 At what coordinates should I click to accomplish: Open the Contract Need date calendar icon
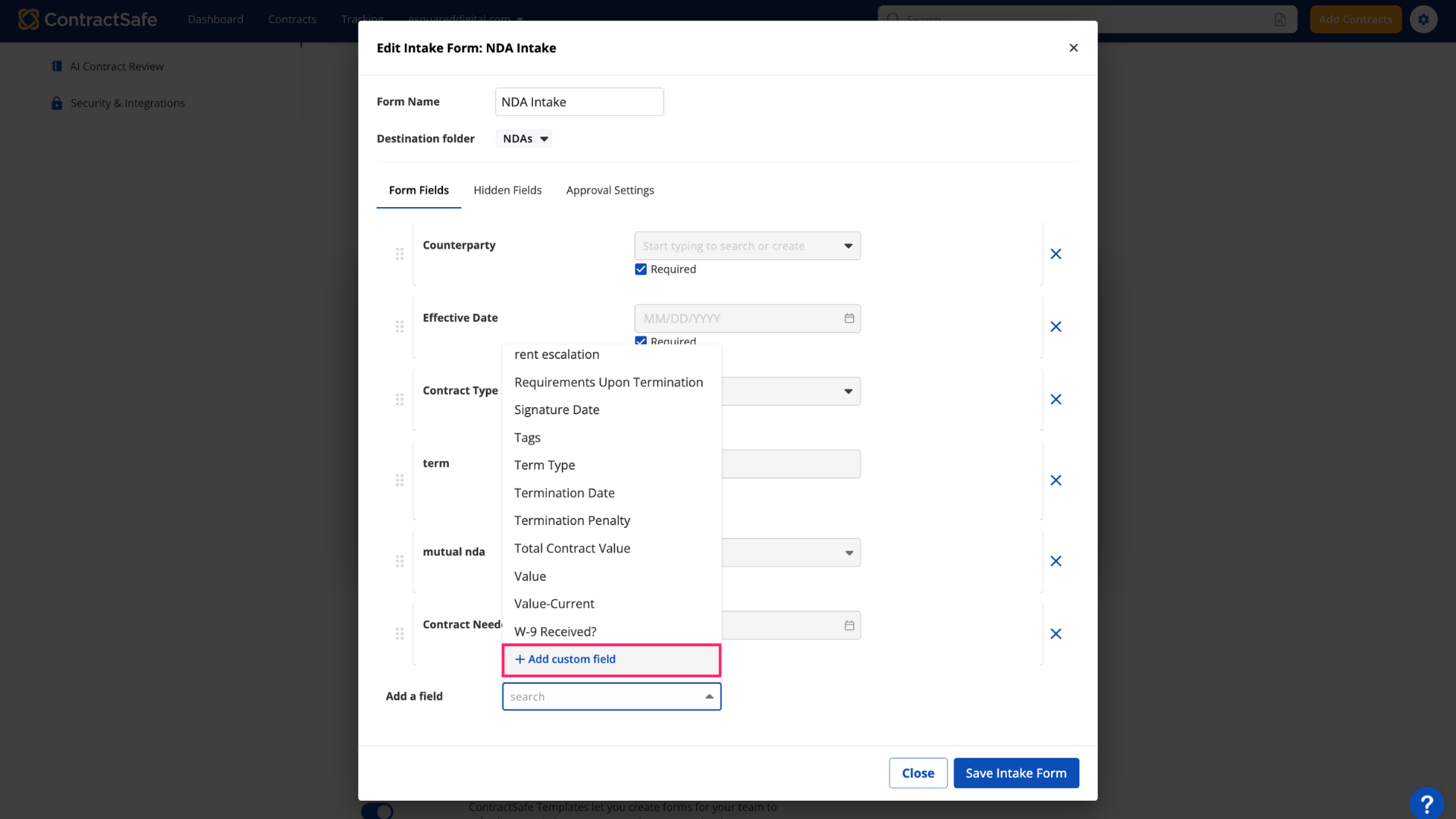(x=849, y=626)
